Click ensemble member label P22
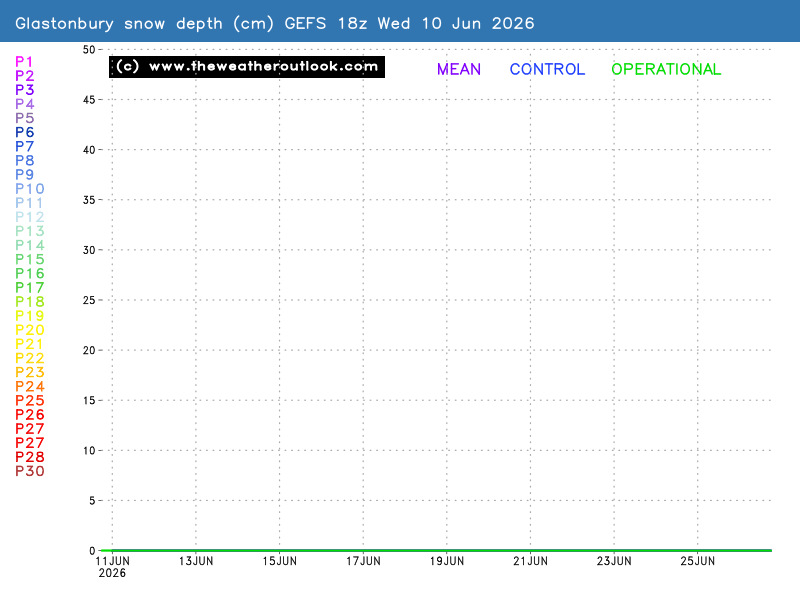 [30, 358]
